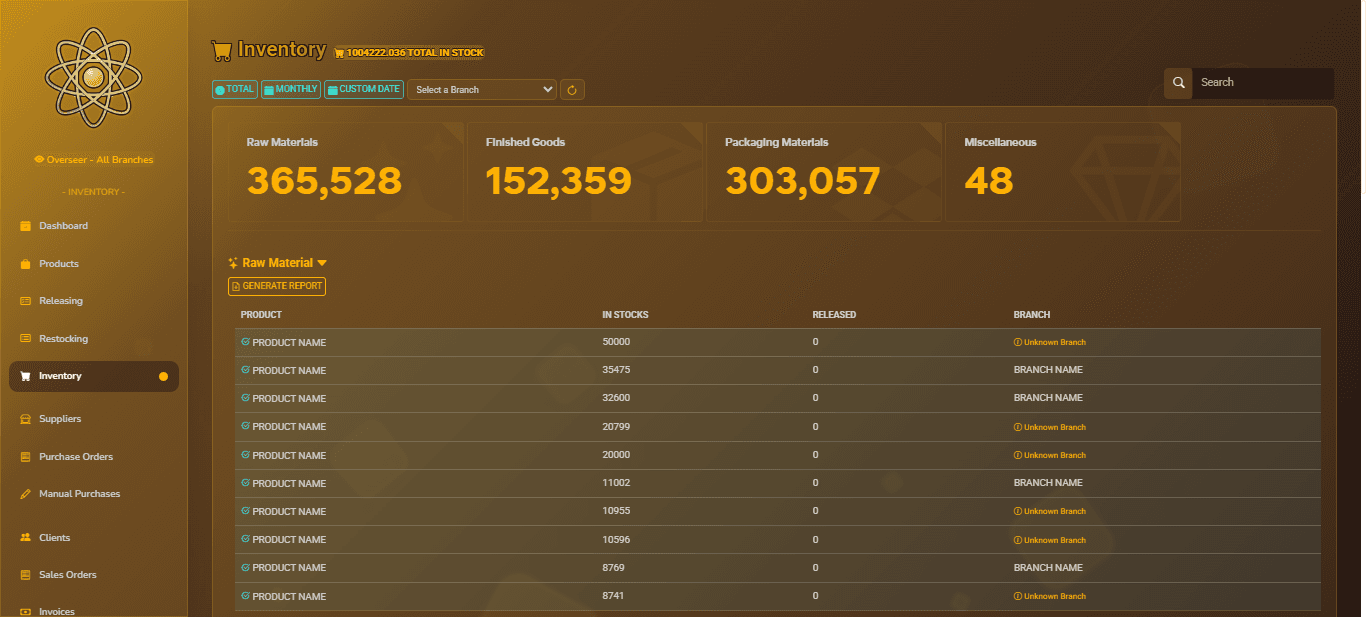Click the Search input field

click(1261, 83)
